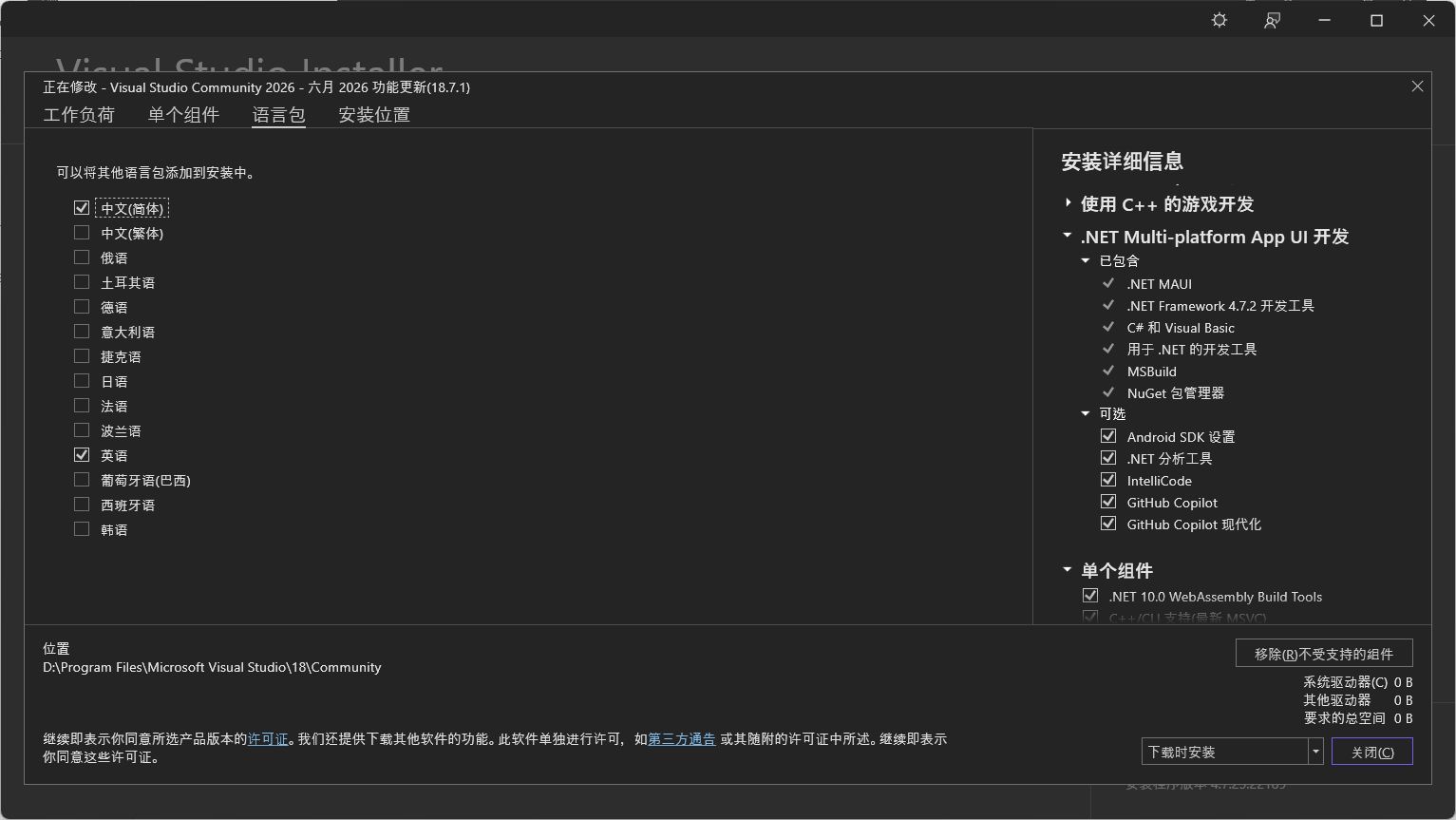
Task: Click the .NET MAUI included item
Action: coord(1159,283)
